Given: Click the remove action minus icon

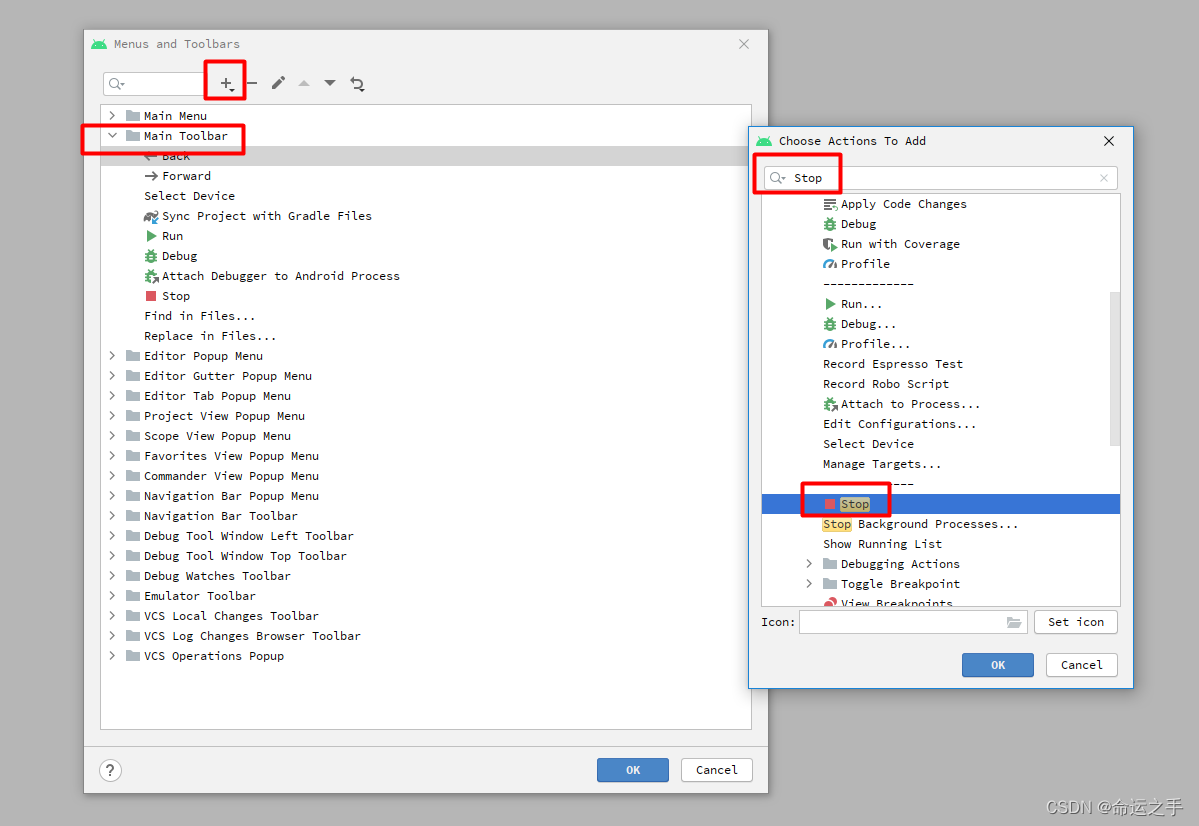Looking at the screenshot, I should (252, 83).
